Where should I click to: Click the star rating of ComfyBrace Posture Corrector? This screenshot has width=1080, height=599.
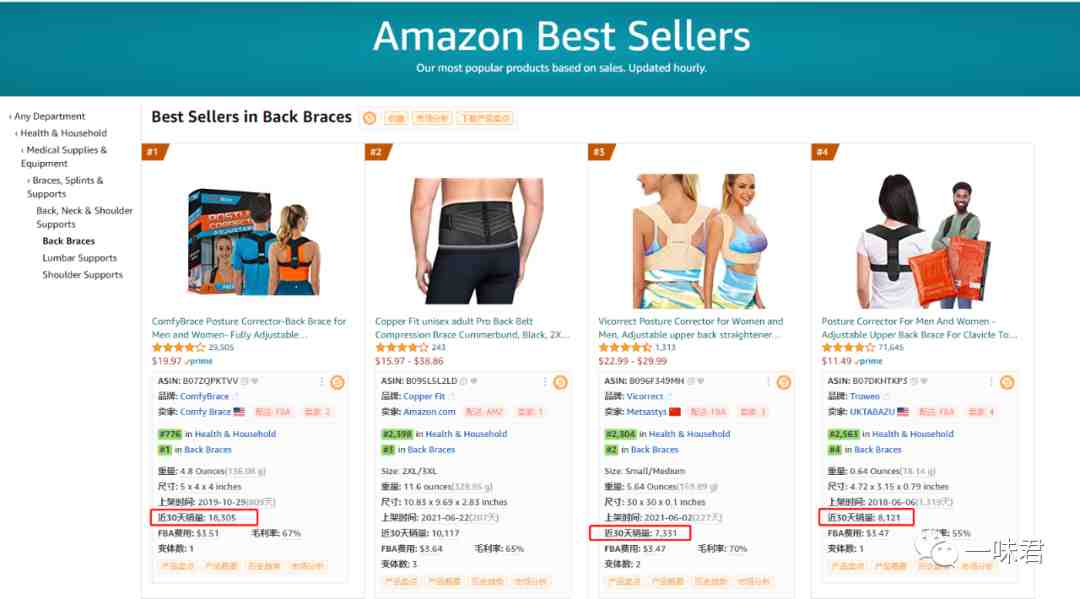[178, 348]
